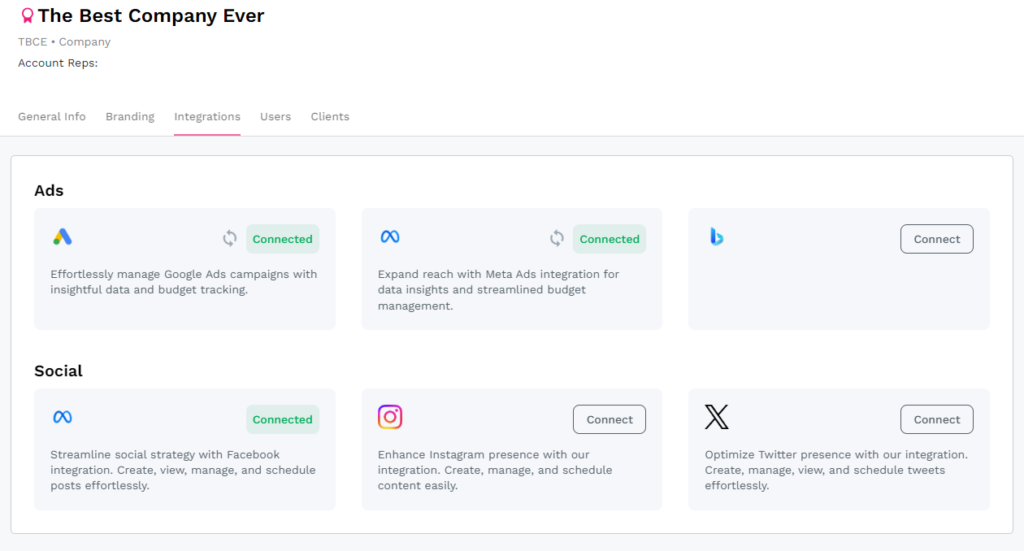Click the Facebook Meta logo in Social section
Screen dimensions: 1024x551
pyautogui.click(x=62, y=417)
